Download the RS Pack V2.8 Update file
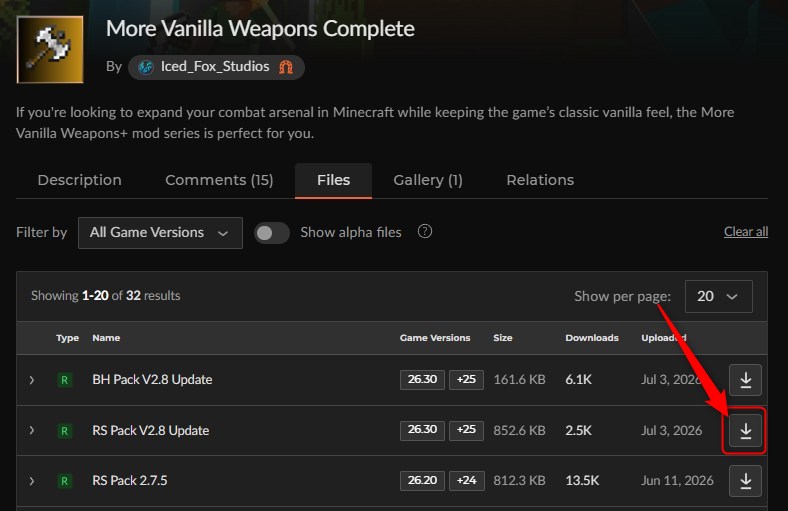788x511 pixels. coord(745,431)
